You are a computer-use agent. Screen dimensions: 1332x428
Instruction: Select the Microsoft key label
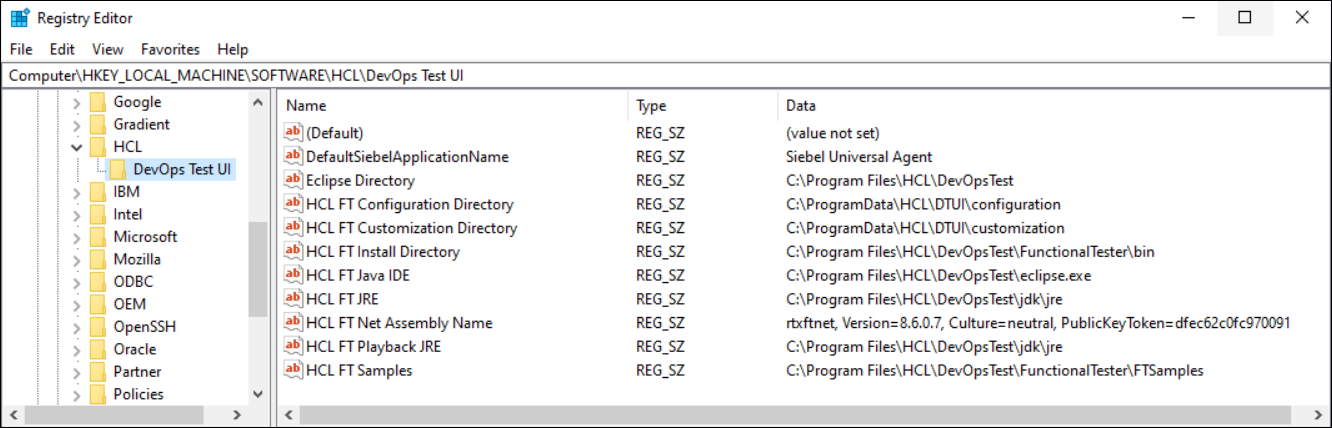pos(145,237)
